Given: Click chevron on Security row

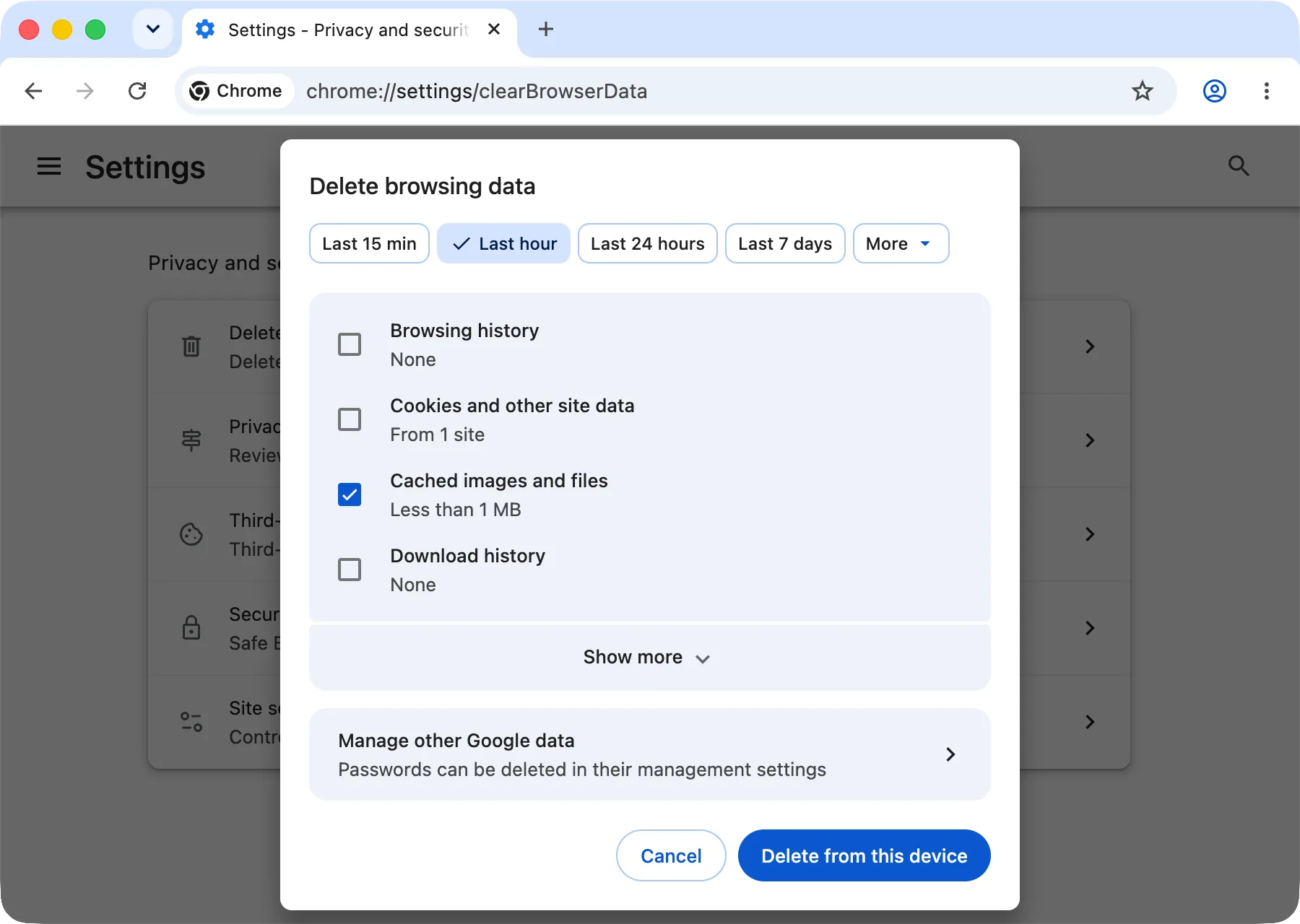Looking at the screenshot, I should click(x=1090, y=628).
